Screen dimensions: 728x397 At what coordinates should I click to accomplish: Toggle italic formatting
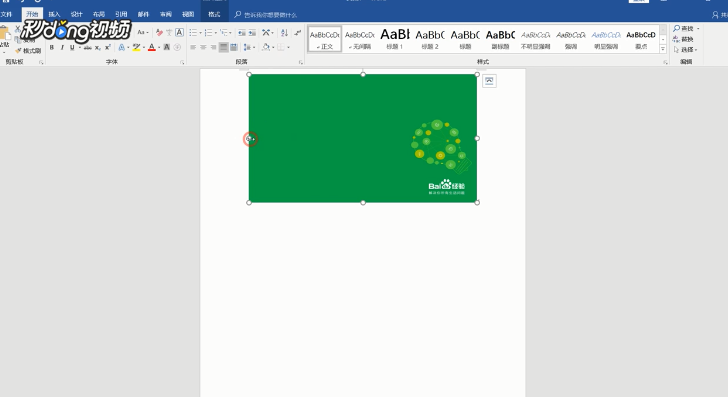[62, 47]
